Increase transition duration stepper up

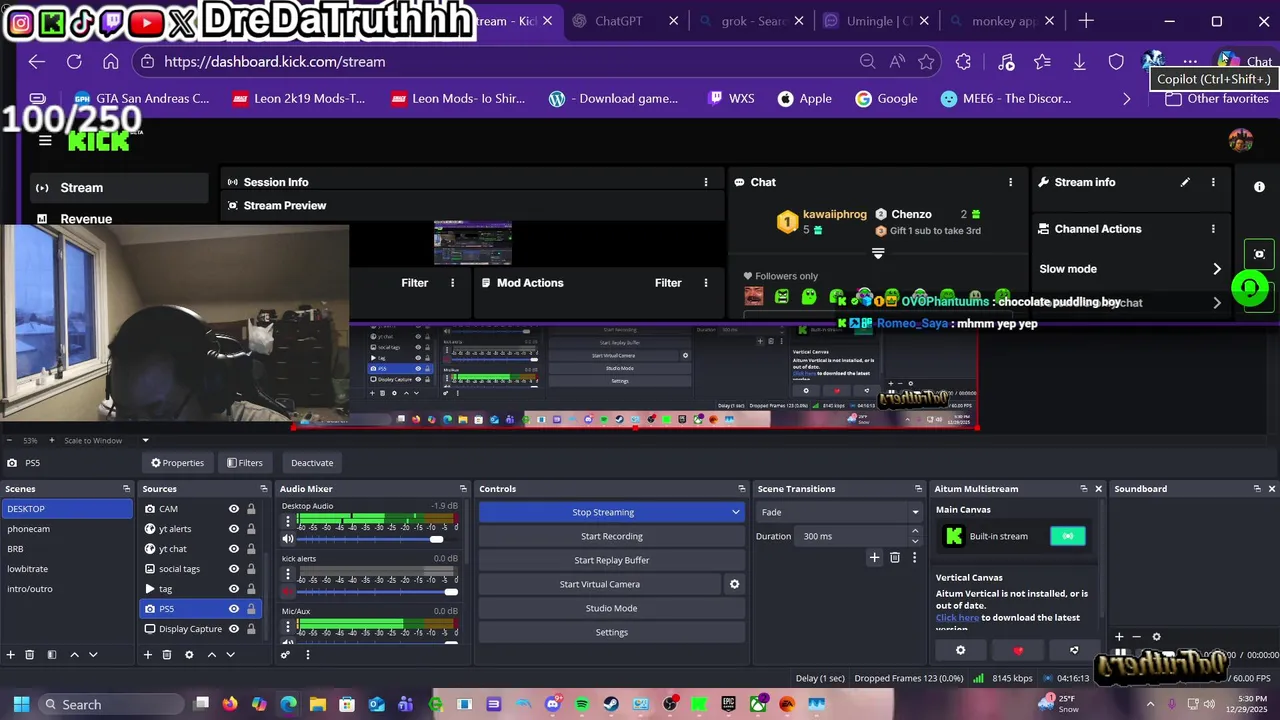click(x=914, y=532)
